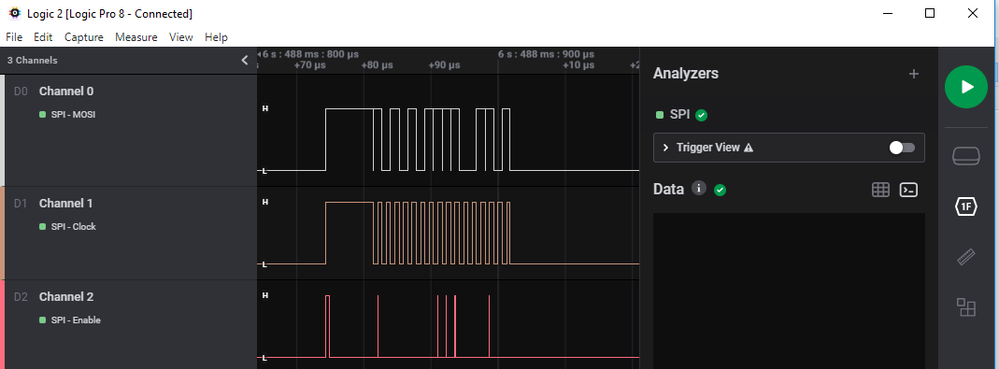999x369 pixels.
Task: Click the Data section heading
Action: (x=668, y=189)
